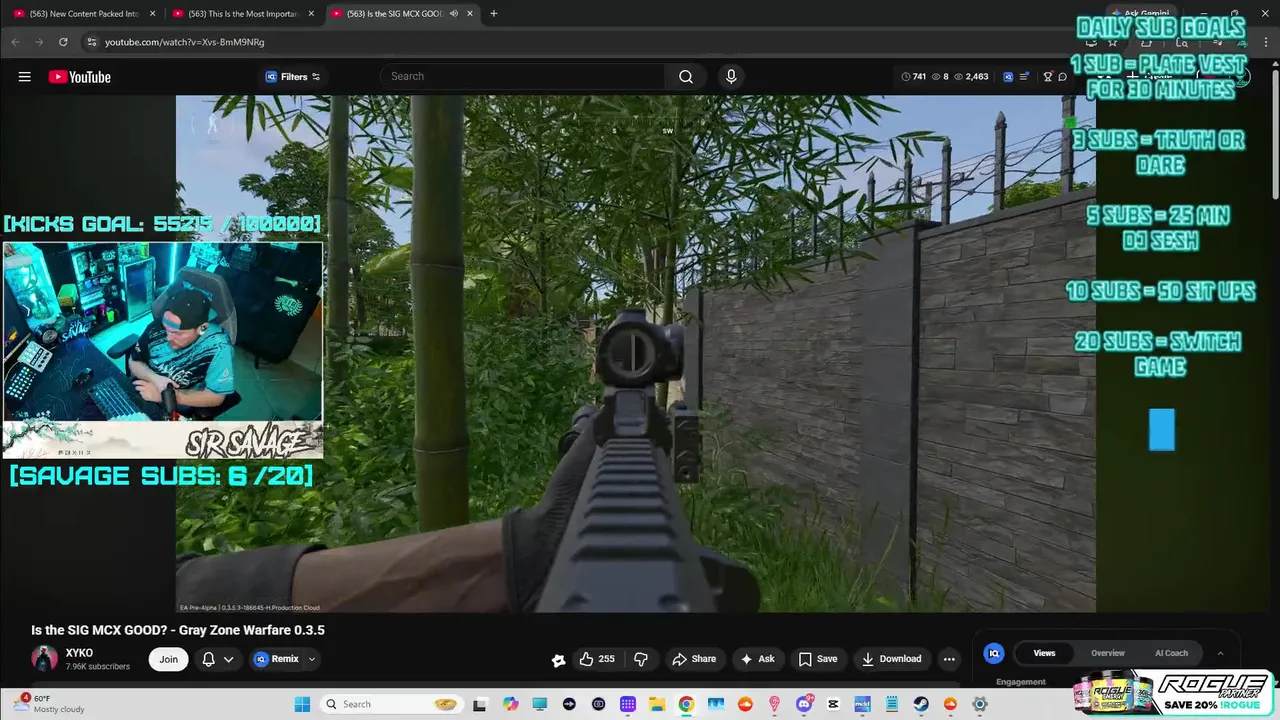This screenshot has width=1280, height=720.
Task: Click the notification bell for XYKO
Action: [209, 659]
